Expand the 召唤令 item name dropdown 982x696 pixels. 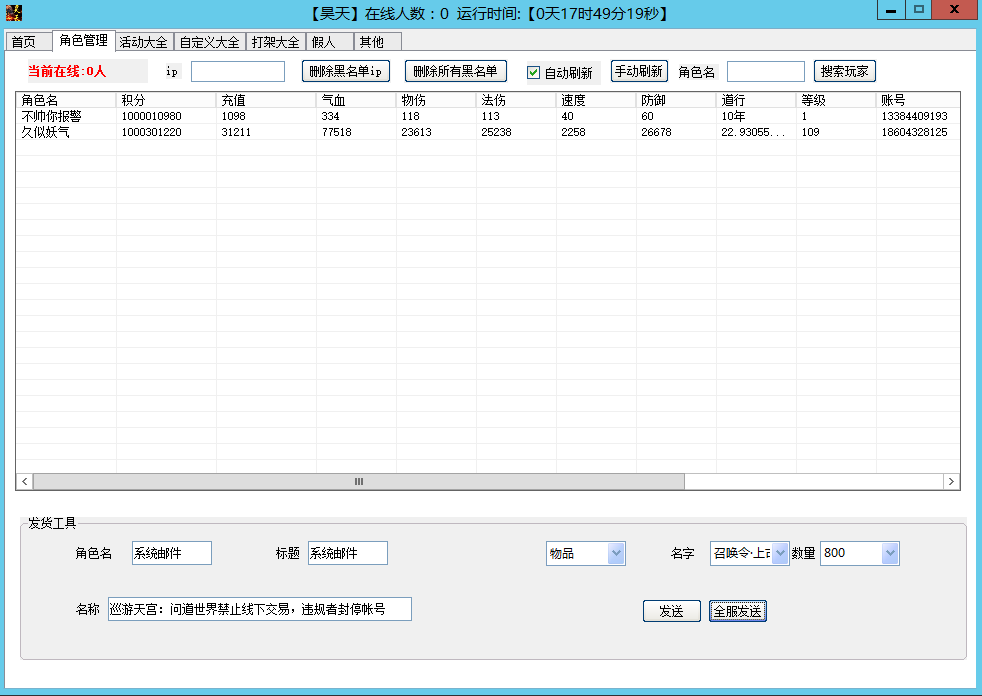tap(780, 553)
